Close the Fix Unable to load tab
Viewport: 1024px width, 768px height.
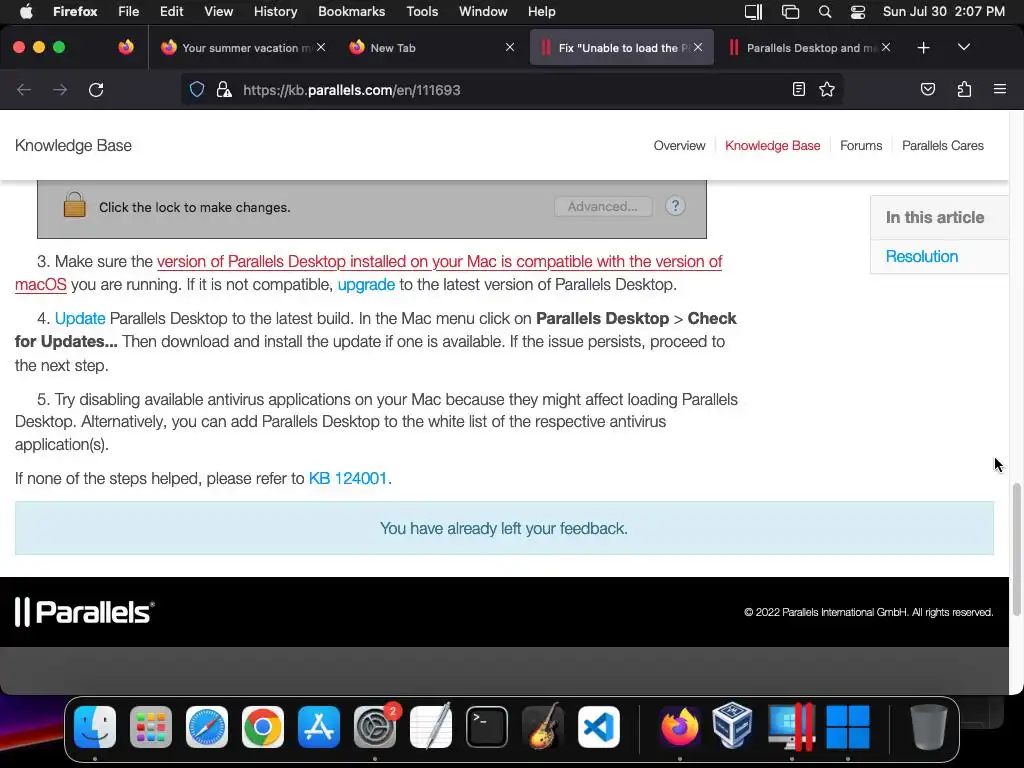point(698,47)
